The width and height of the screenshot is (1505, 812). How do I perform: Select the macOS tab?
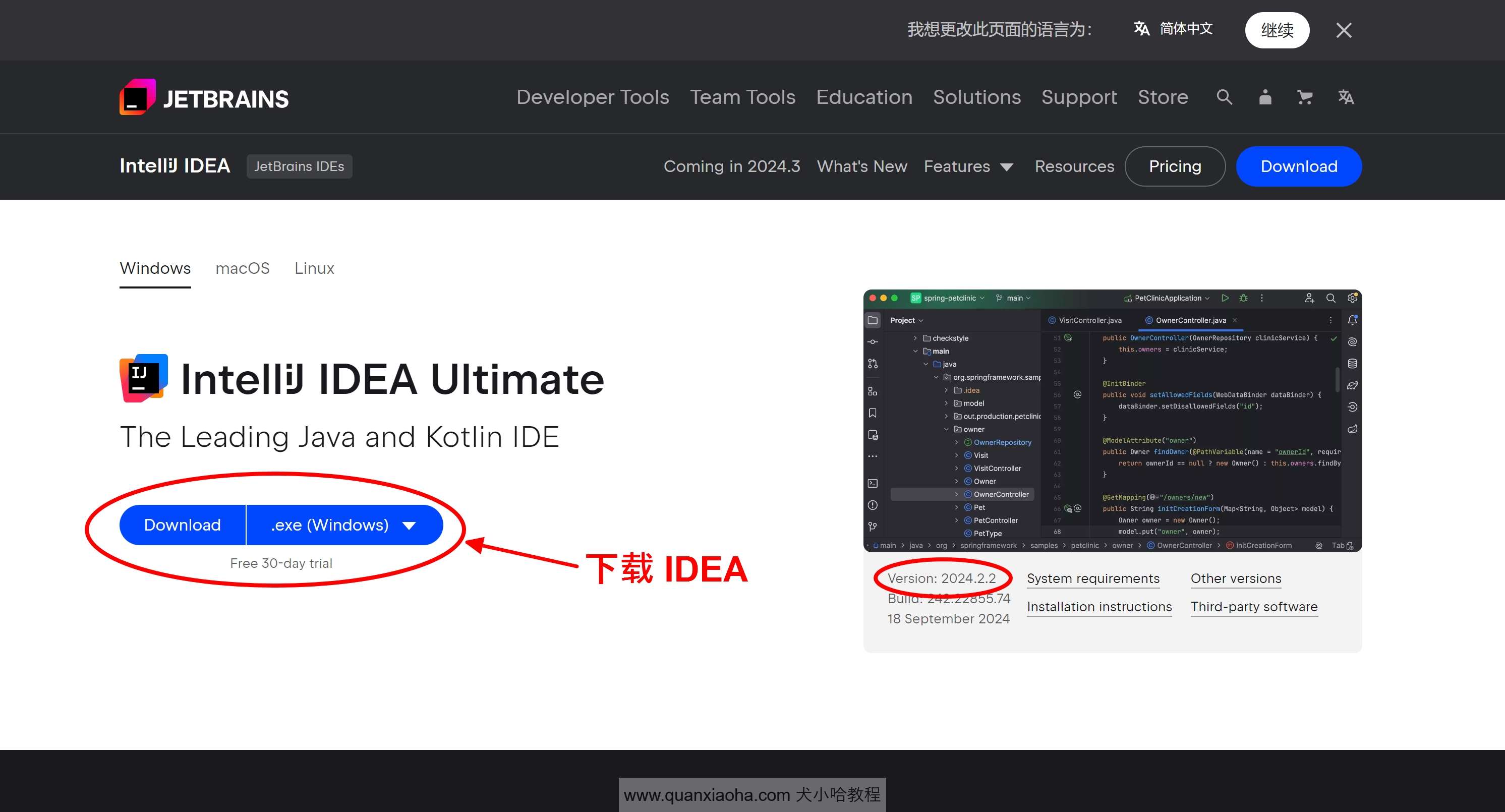[243, 269]
